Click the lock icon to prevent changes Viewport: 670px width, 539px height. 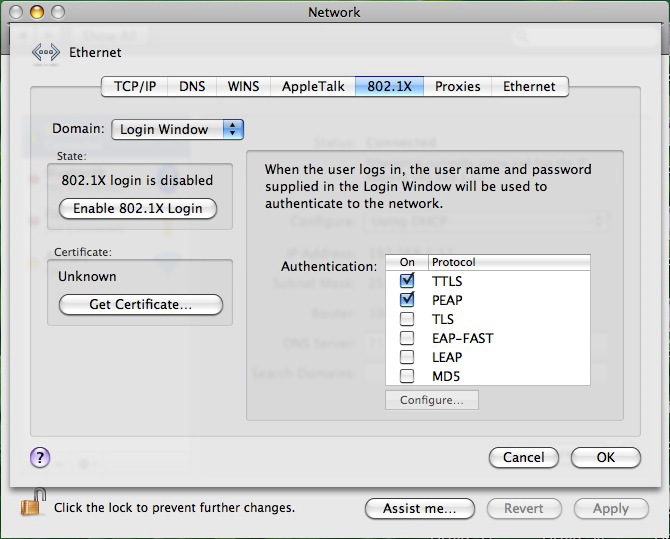(x=33, y=502)
